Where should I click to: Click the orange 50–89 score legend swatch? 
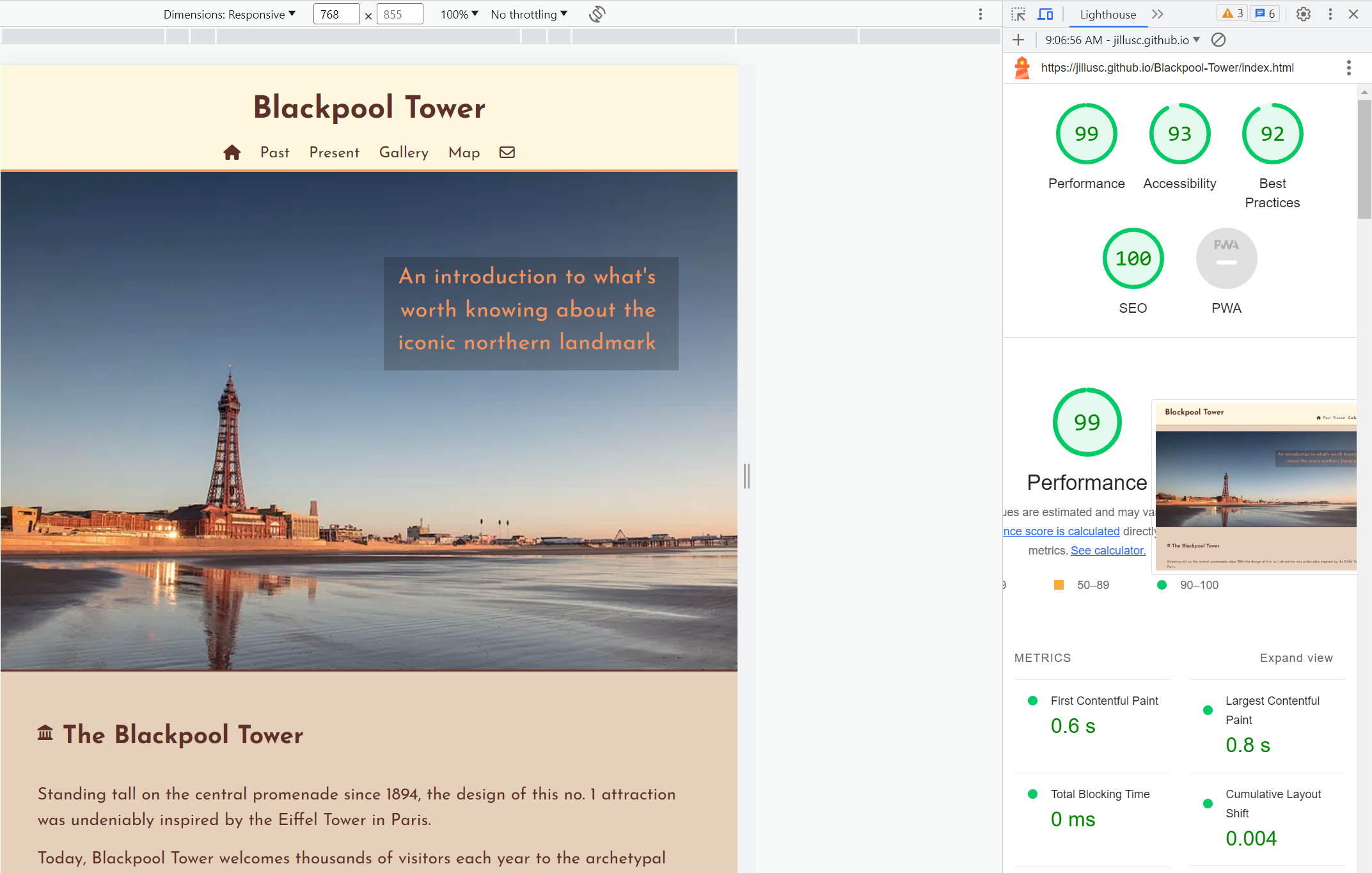point(1059,585)
